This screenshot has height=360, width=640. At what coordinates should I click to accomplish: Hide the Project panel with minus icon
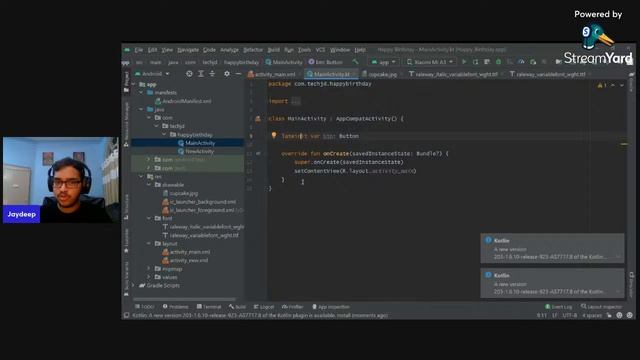point(238,74)
